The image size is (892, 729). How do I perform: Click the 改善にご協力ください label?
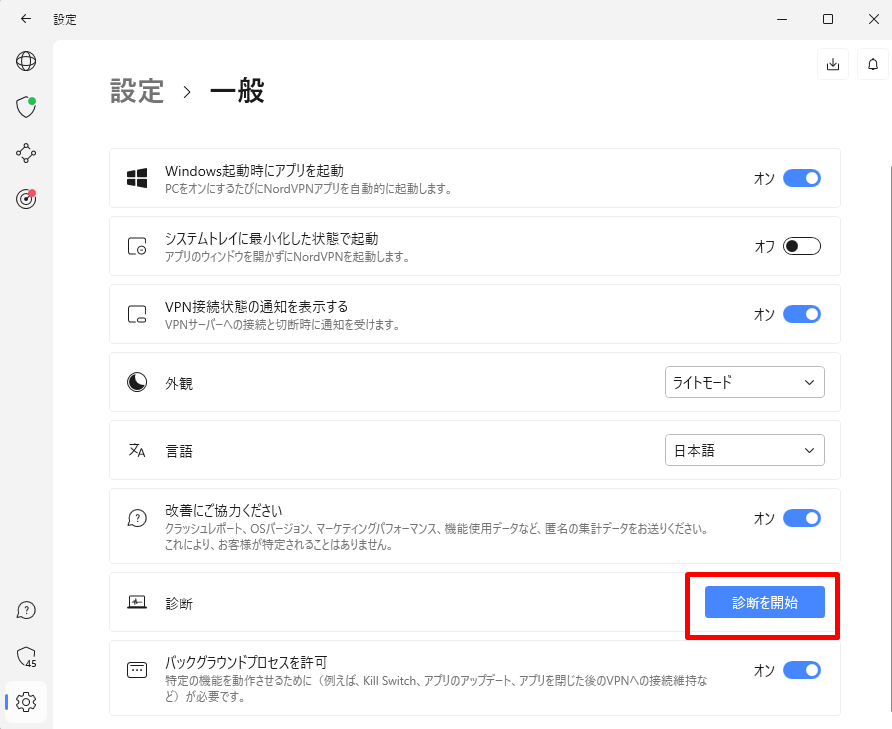pos(224,510)
